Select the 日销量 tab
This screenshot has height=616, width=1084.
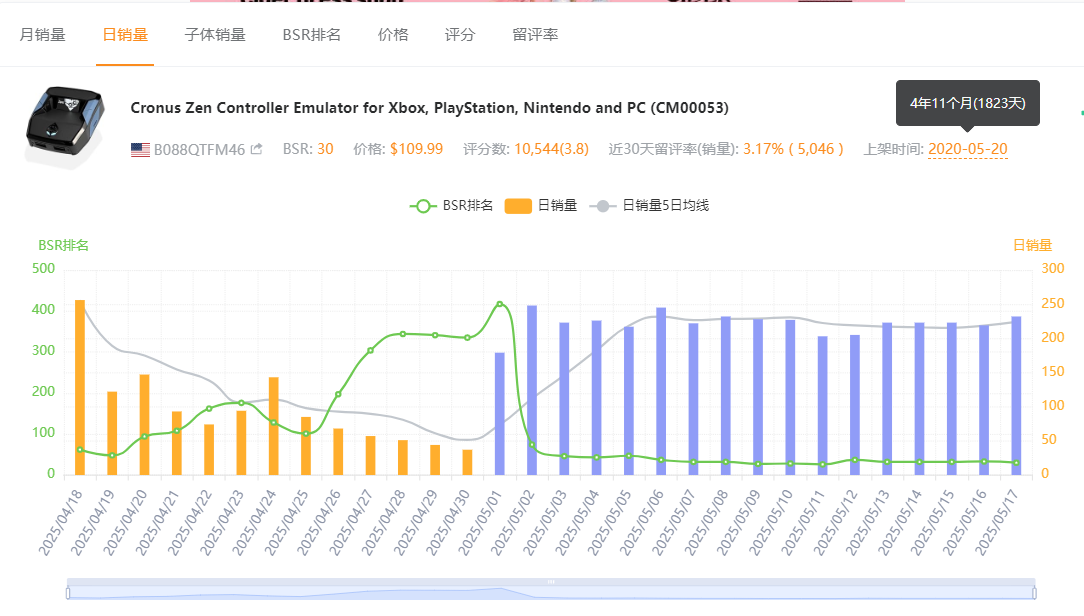(x=125, y=35)
